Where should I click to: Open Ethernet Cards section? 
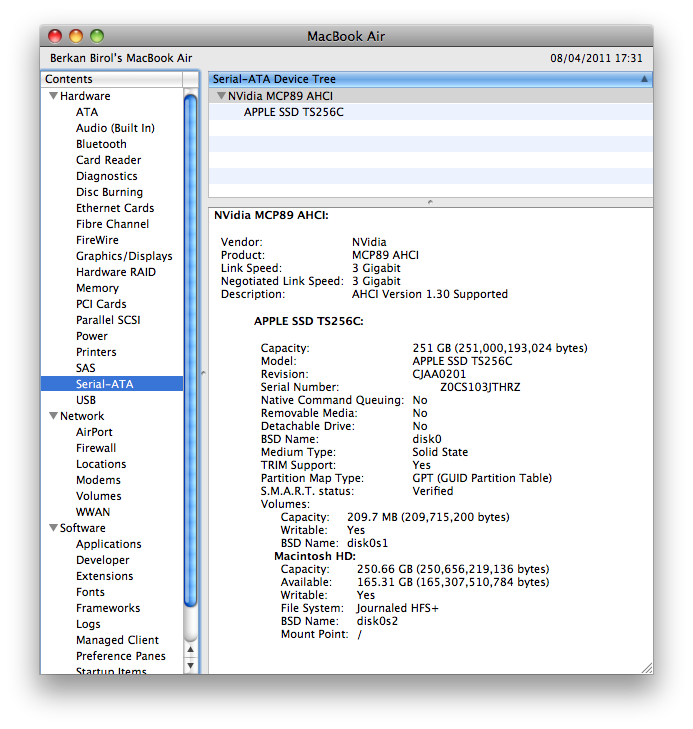(x=115, y=208)
